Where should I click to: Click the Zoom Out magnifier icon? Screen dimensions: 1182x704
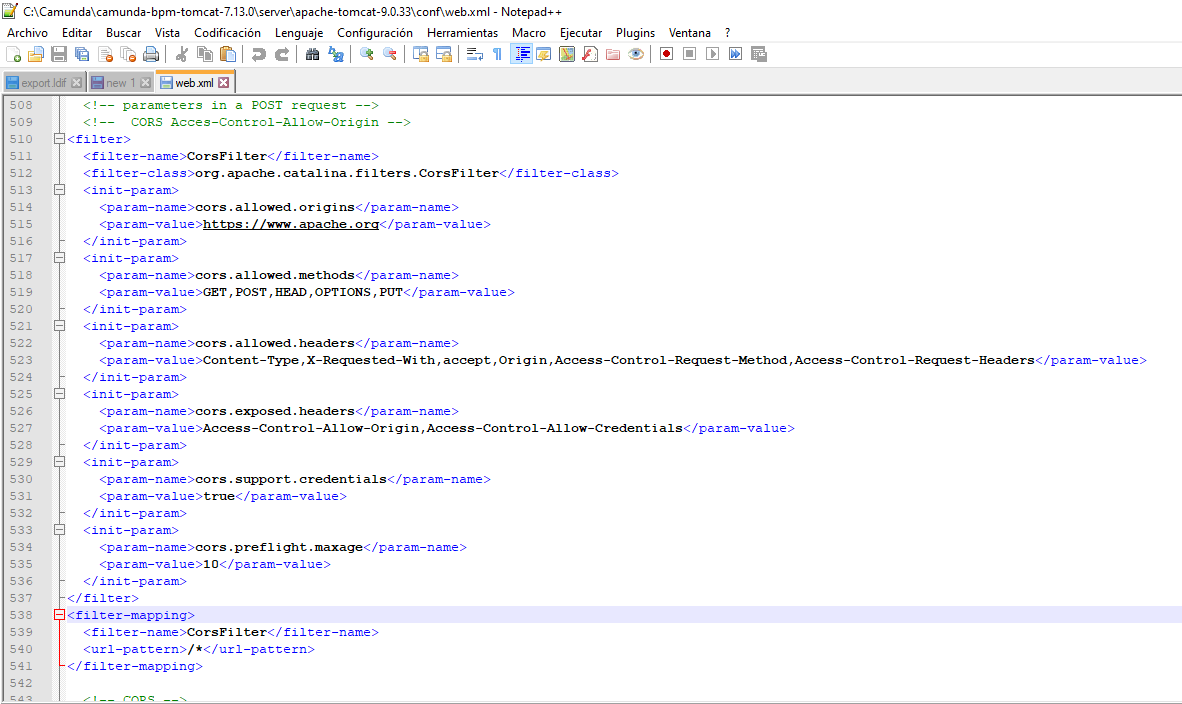390,54
